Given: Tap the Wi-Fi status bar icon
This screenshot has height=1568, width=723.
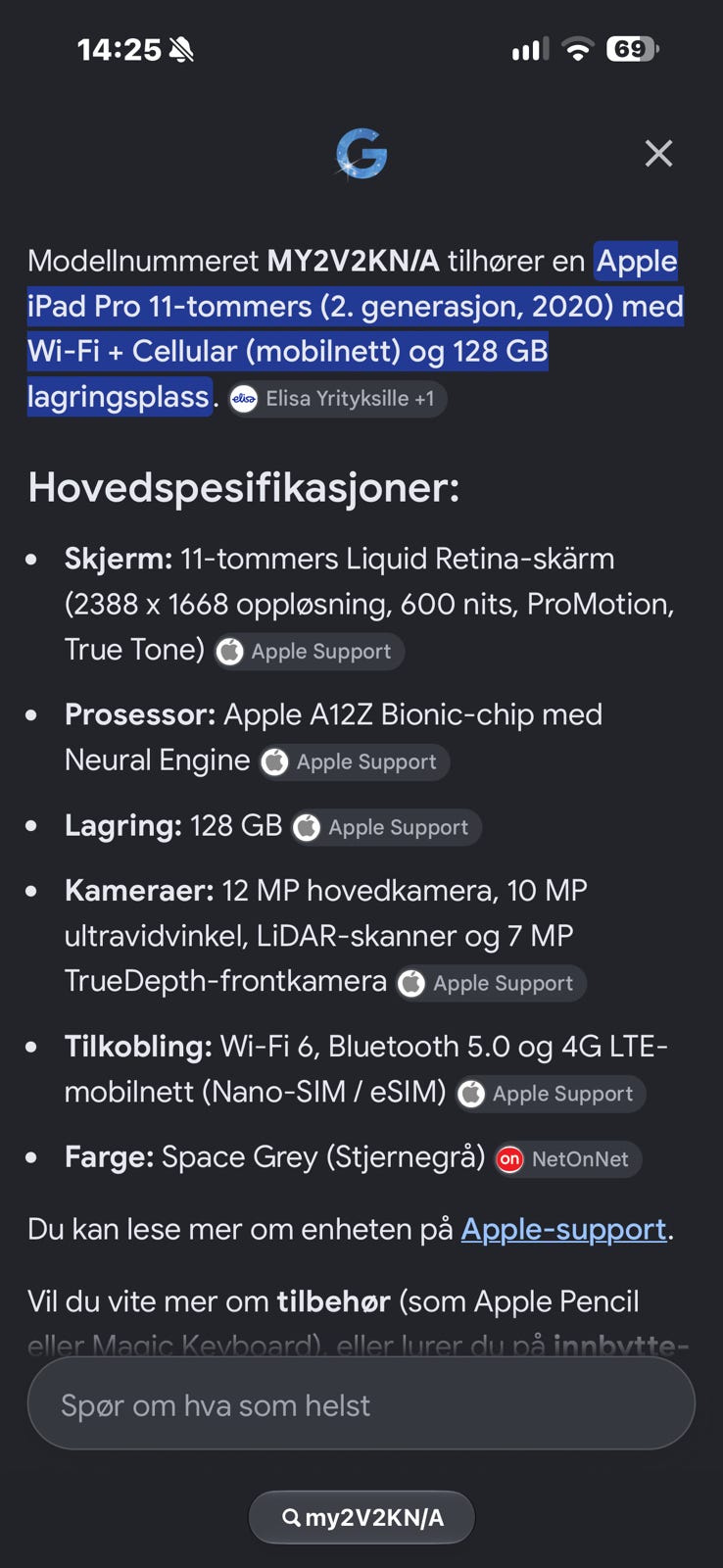Looking at the screenshot, I should coord(578,49).
